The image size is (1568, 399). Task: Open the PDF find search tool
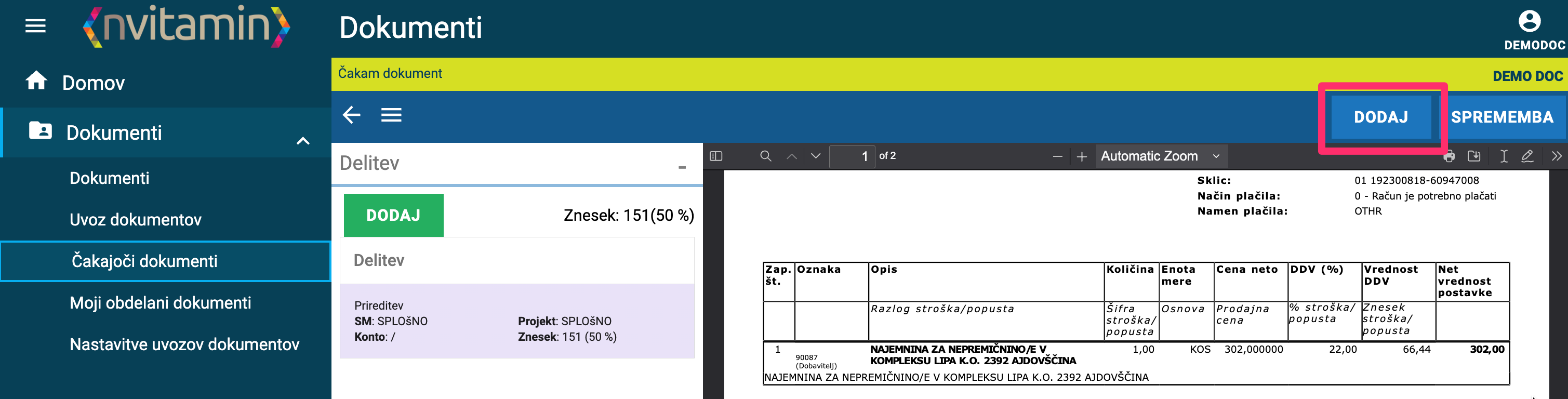tap(766, 156)
